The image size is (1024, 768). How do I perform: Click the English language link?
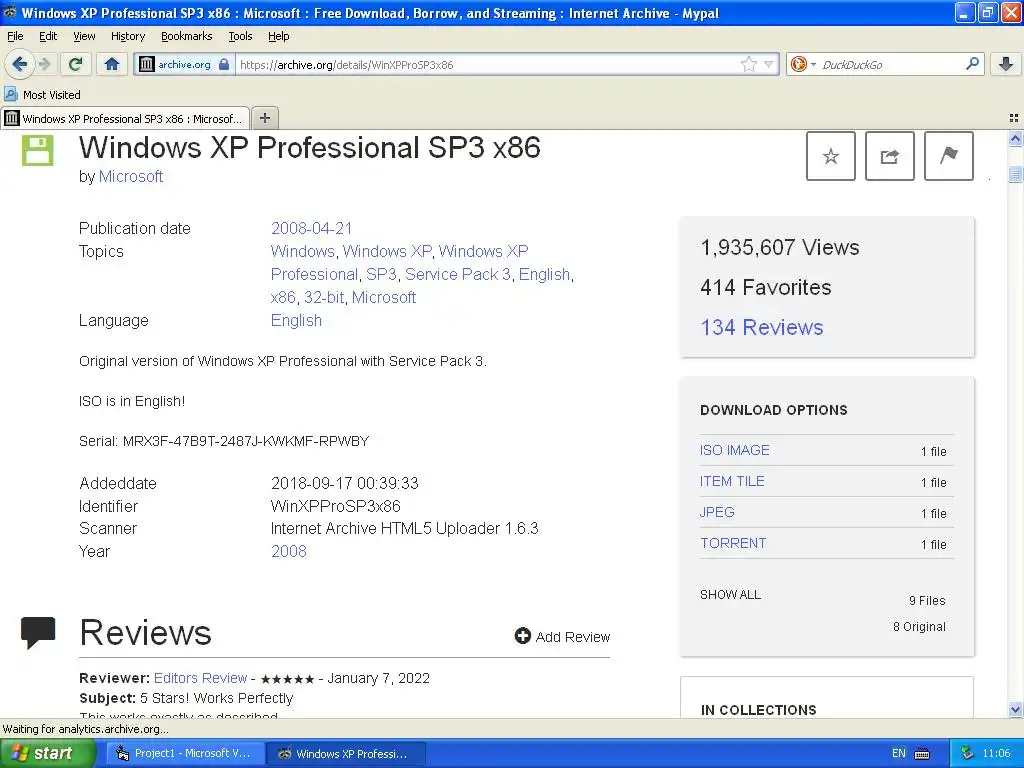click(296, 320)
